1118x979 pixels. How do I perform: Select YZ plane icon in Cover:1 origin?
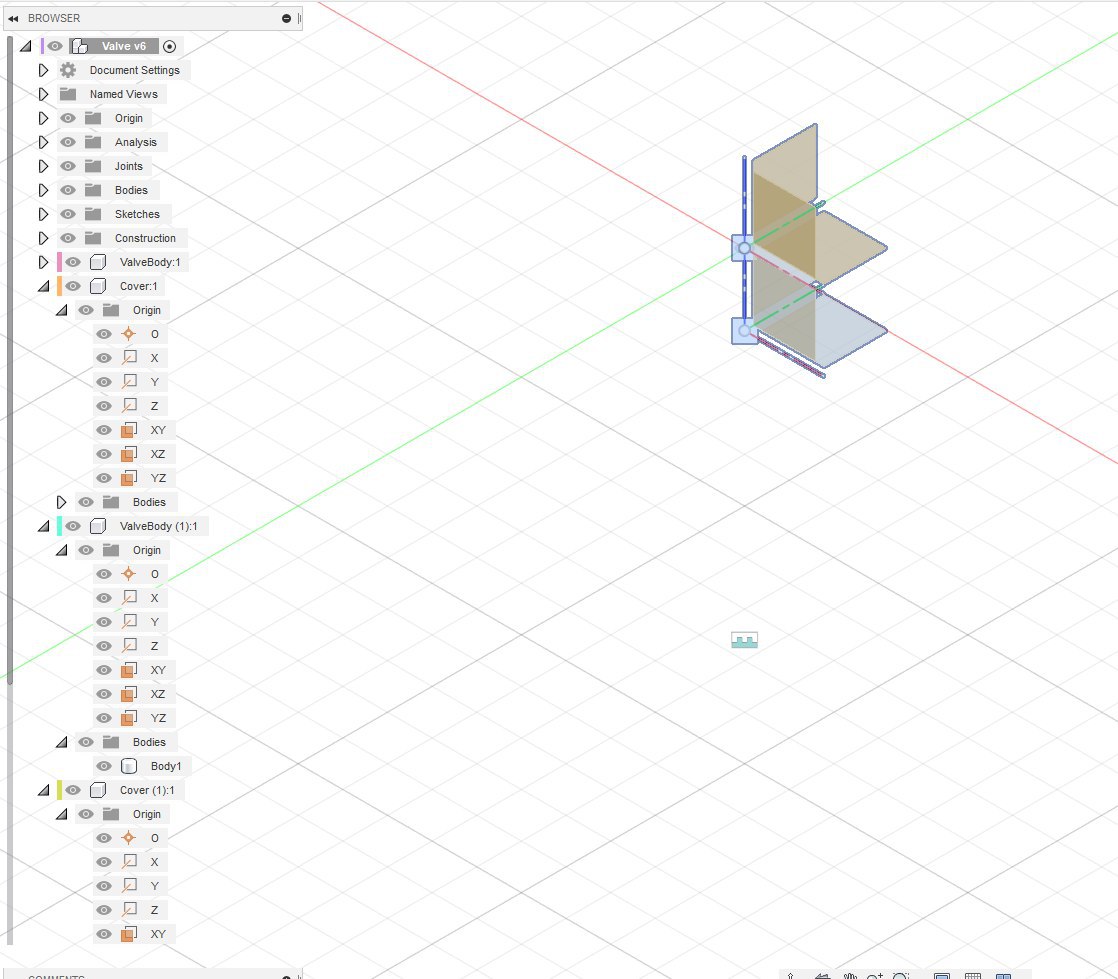pyautogui.click(x=129, y=478)
